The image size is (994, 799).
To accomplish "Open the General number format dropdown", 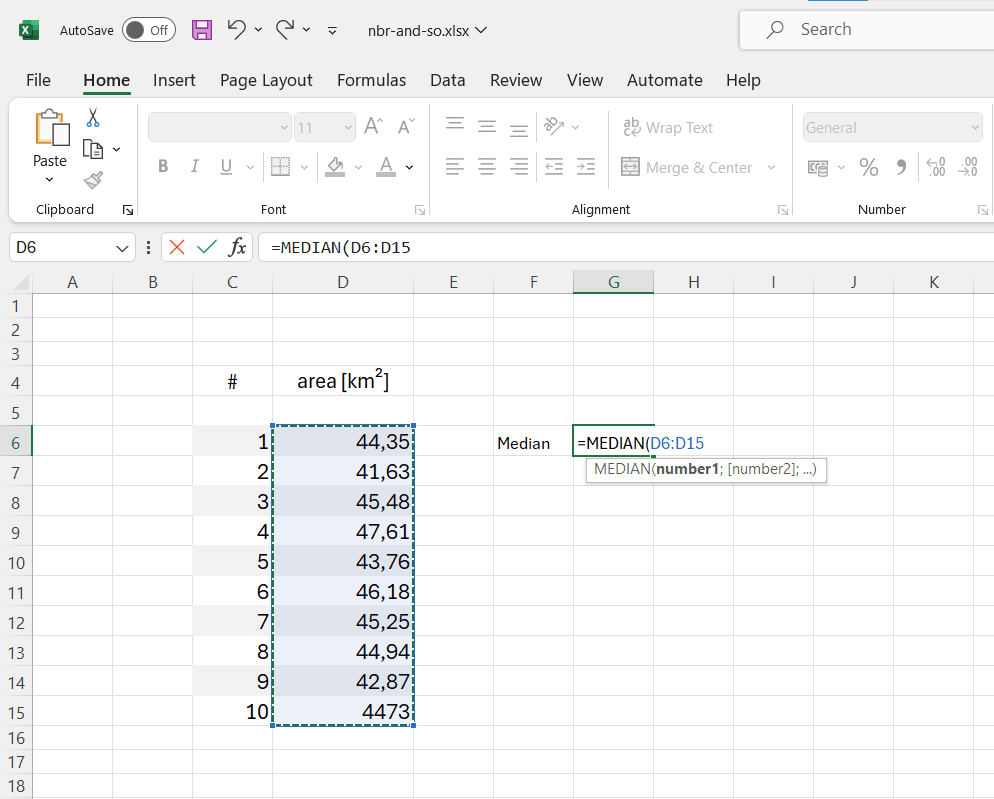I will pyautogui.click(x=974, y=128).
